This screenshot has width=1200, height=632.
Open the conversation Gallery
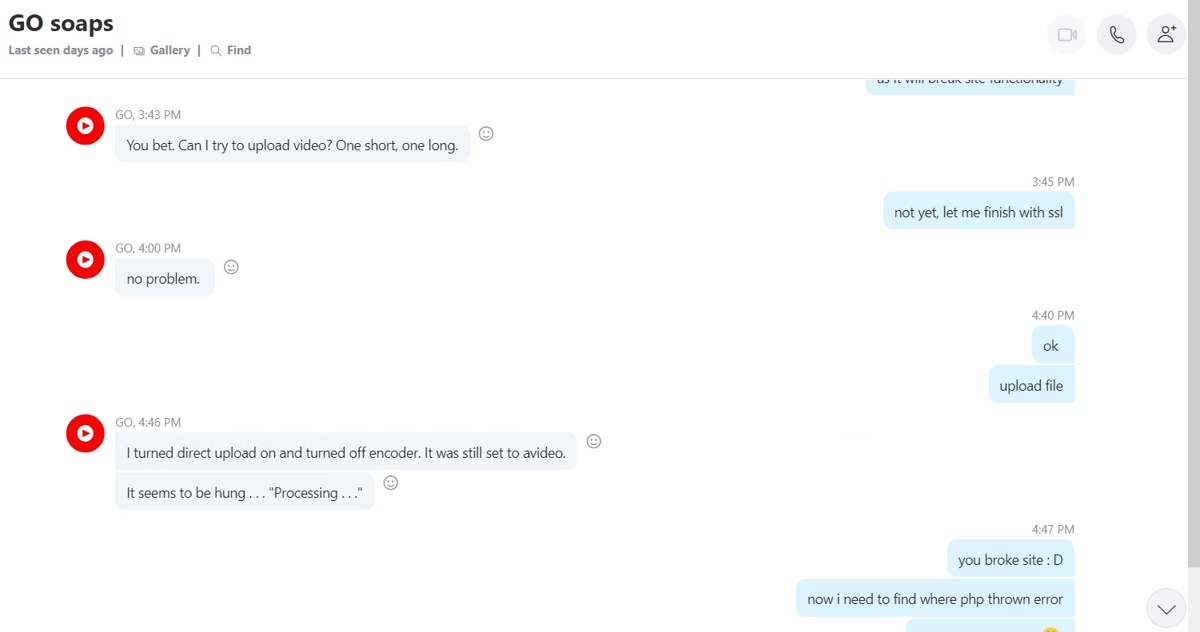162,50
